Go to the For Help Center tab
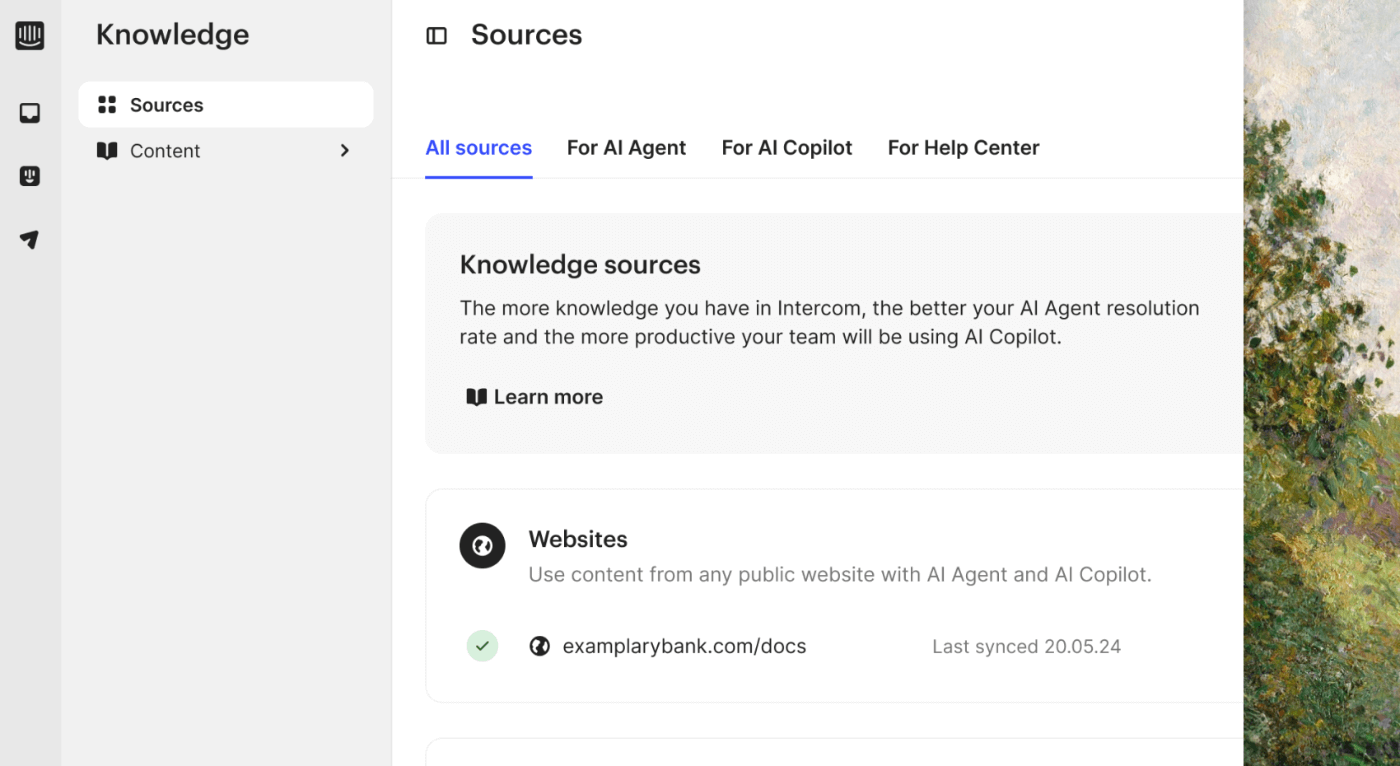 963,148
